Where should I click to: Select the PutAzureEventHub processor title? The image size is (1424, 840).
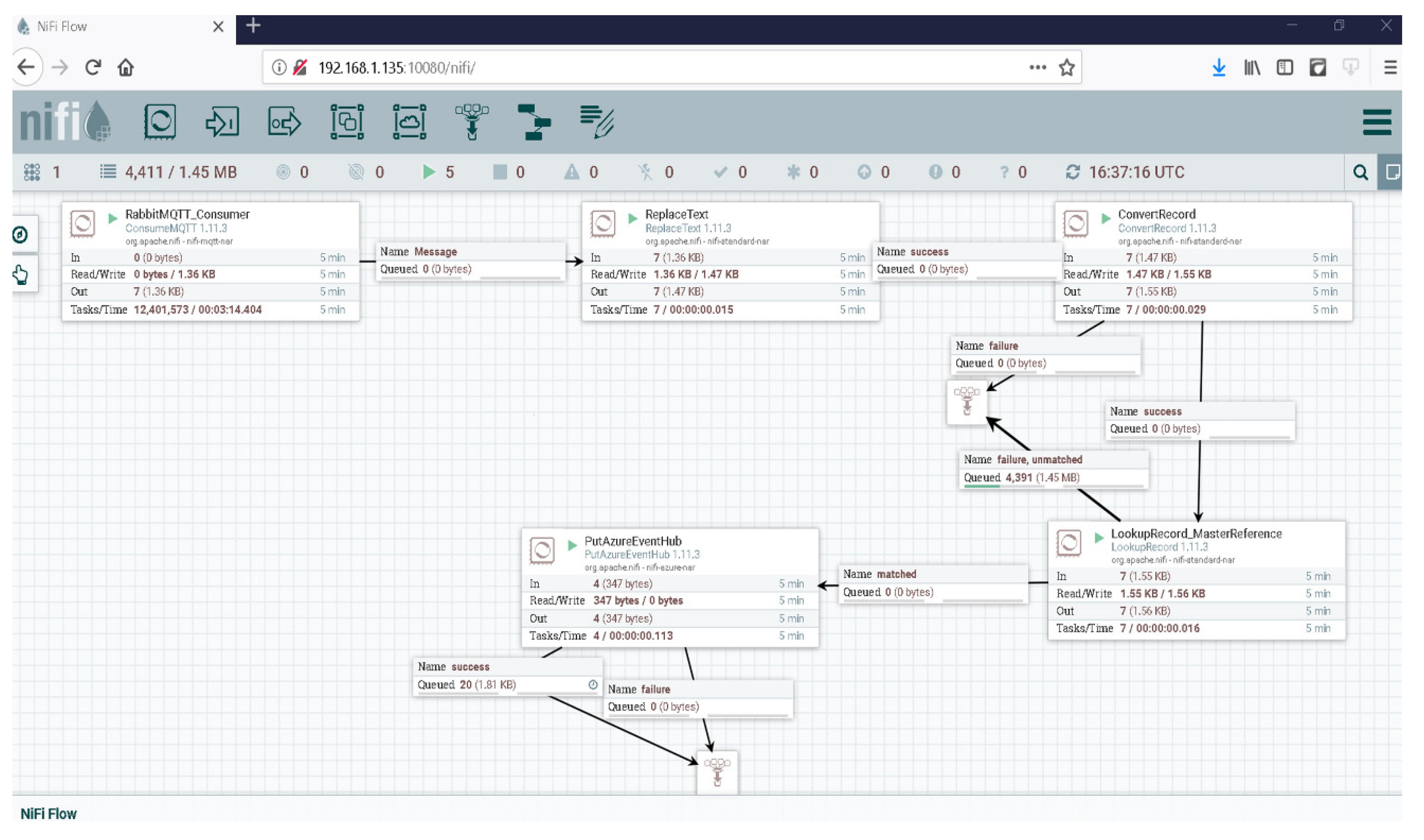click(x=633, y=541)
